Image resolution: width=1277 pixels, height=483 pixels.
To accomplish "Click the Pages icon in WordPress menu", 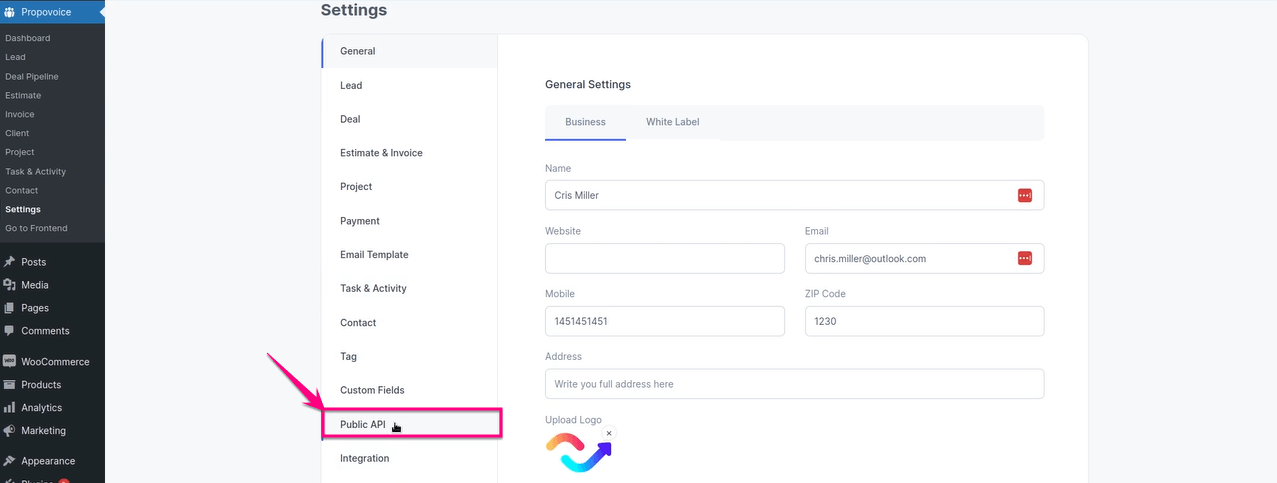I will coord(9,308).
